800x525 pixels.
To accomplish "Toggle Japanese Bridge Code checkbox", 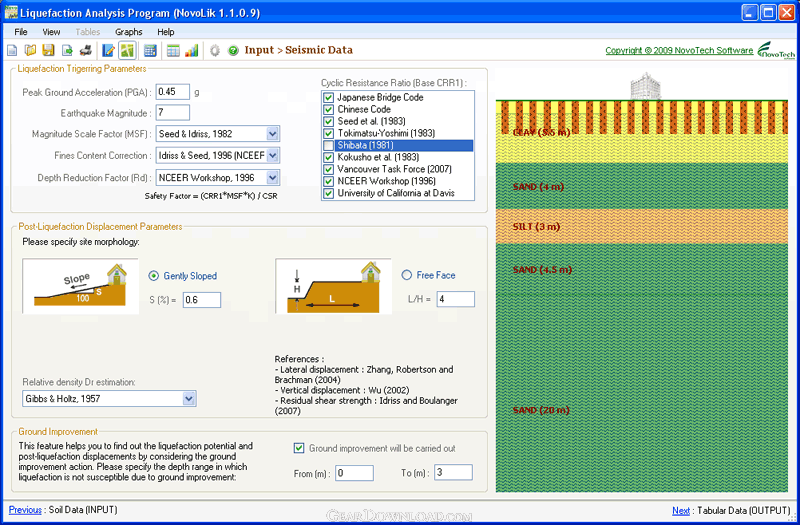I will (x=329, y=97).
